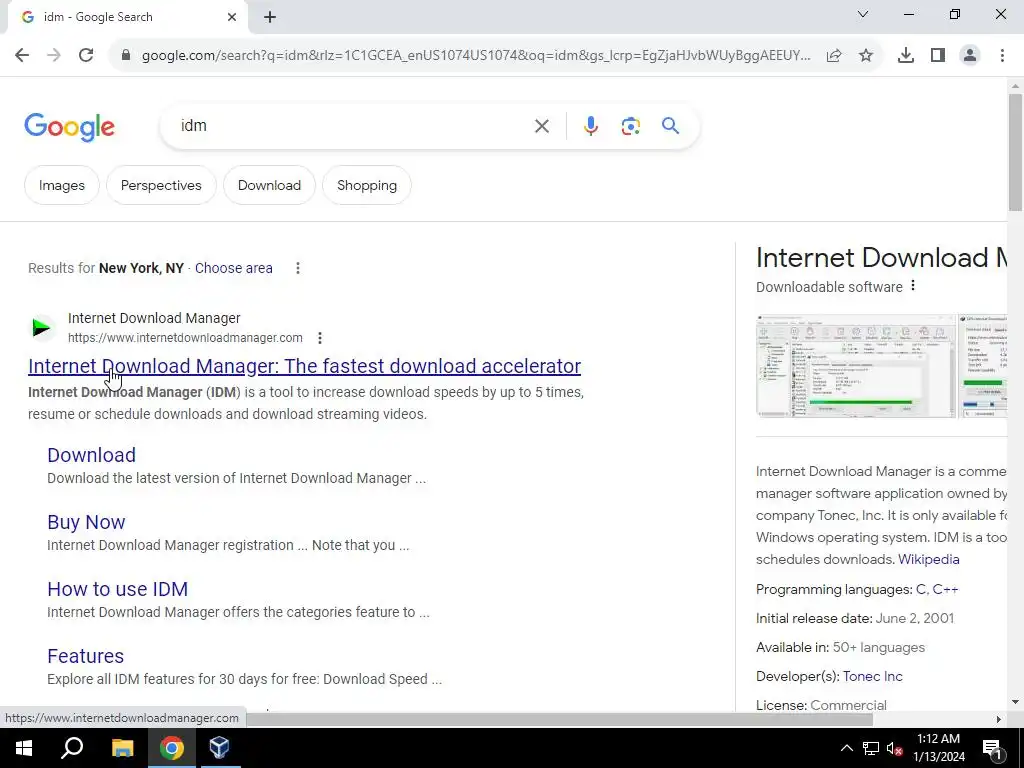This screenshot has height=768, width=1024.
Task: Click the Choose area link
Action: [x=234, y=268]
